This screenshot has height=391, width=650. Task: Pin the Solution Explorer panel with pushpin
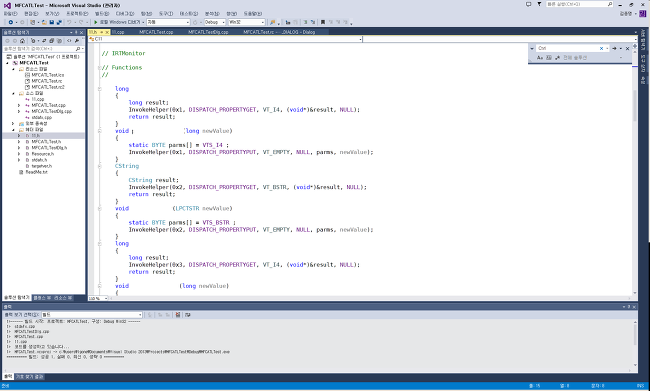(76, 32)
